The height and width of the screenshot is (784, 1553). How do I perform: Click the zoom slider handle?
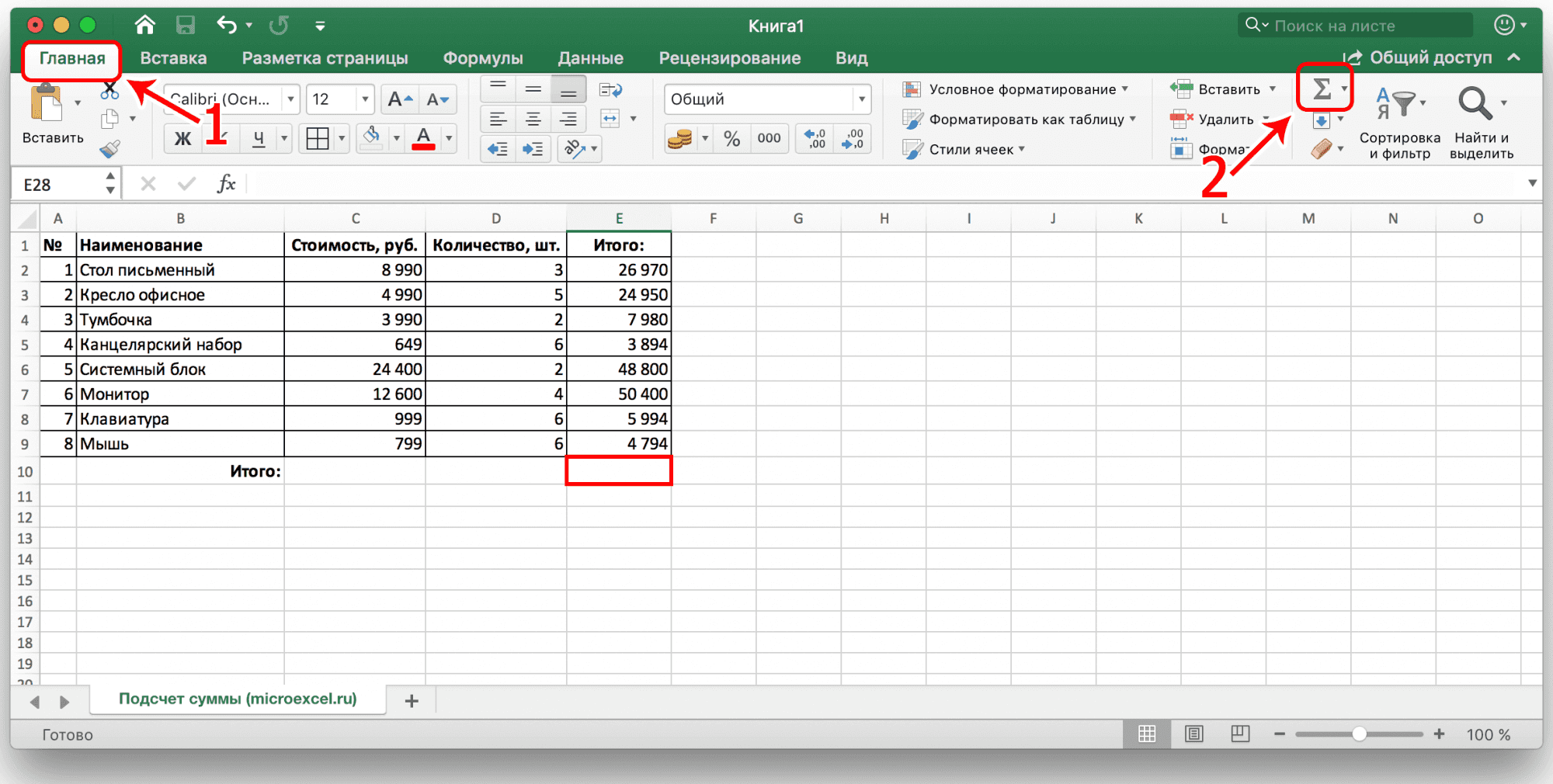(1359, 734)
